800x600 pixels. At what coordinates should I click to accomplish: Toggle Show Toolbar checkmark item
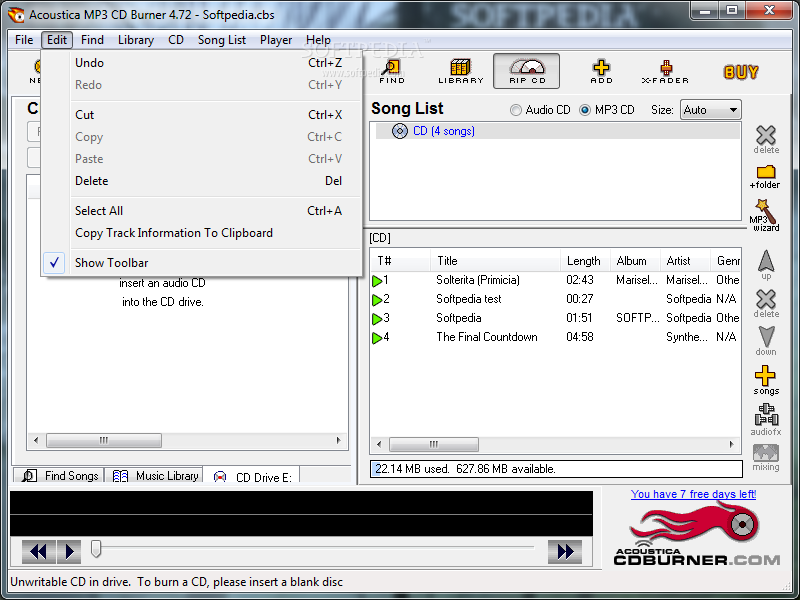click(202, 263)
